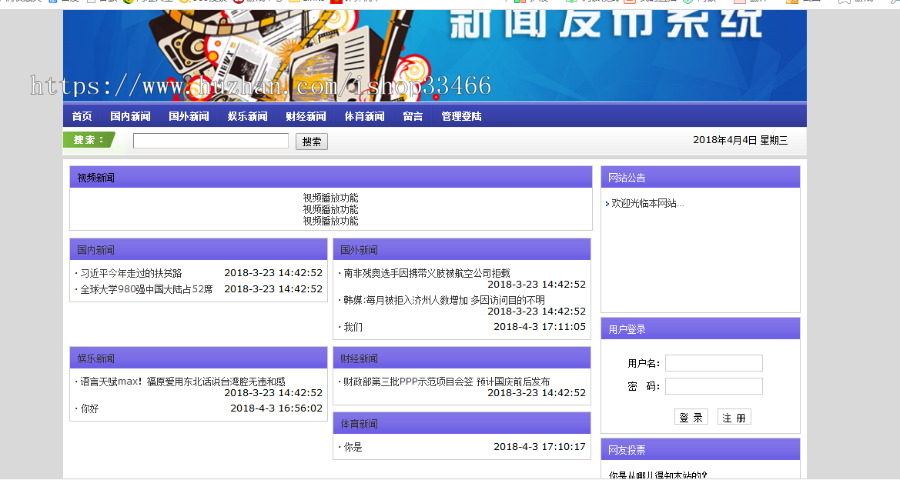This screenshot has height=480, width=900.
Task: Open article 全球大学980强中国大陆占52席
Action: click(x=146, y=289)
